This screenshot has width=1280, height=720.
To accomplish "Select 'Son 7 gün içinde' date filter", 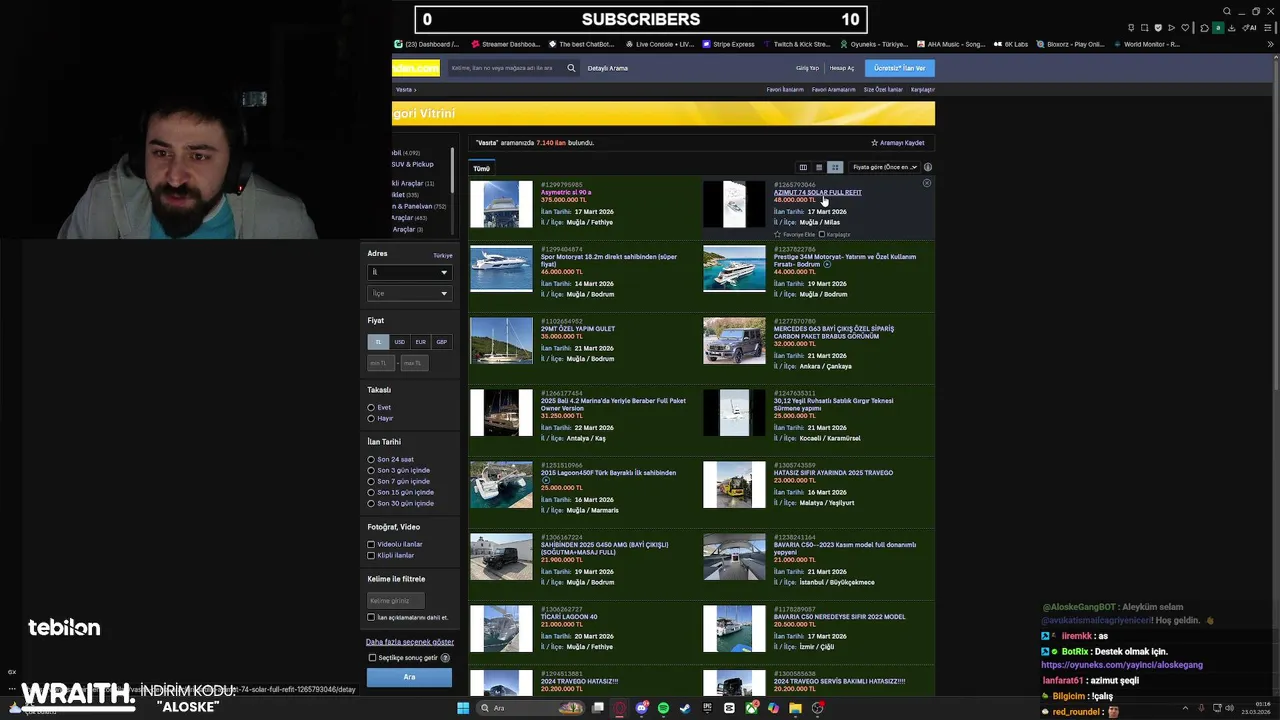I will (x=371, y=482).
